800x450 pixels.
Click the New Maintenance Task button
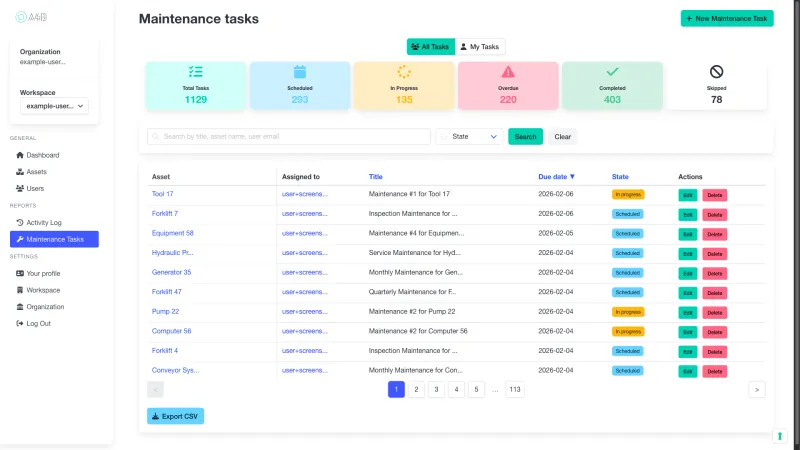[x=727, y=18]
